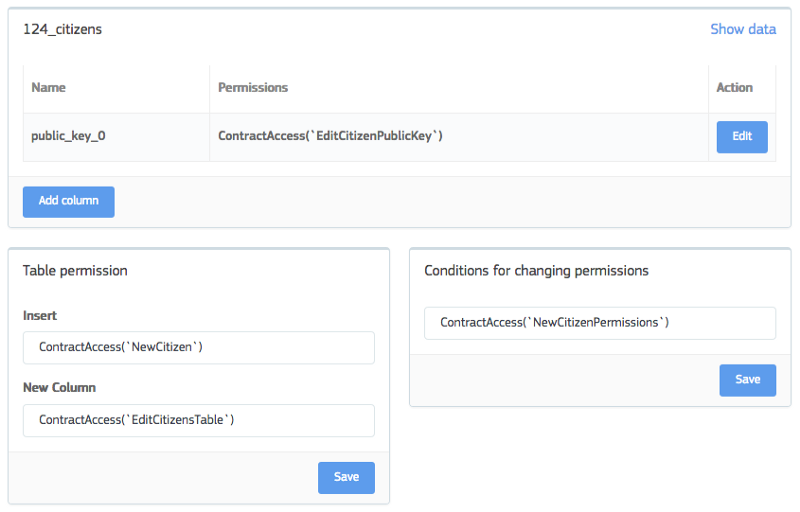
Task: Focus the NewCitizenPermissions conditions field
Action: click(x=600, y=323)
